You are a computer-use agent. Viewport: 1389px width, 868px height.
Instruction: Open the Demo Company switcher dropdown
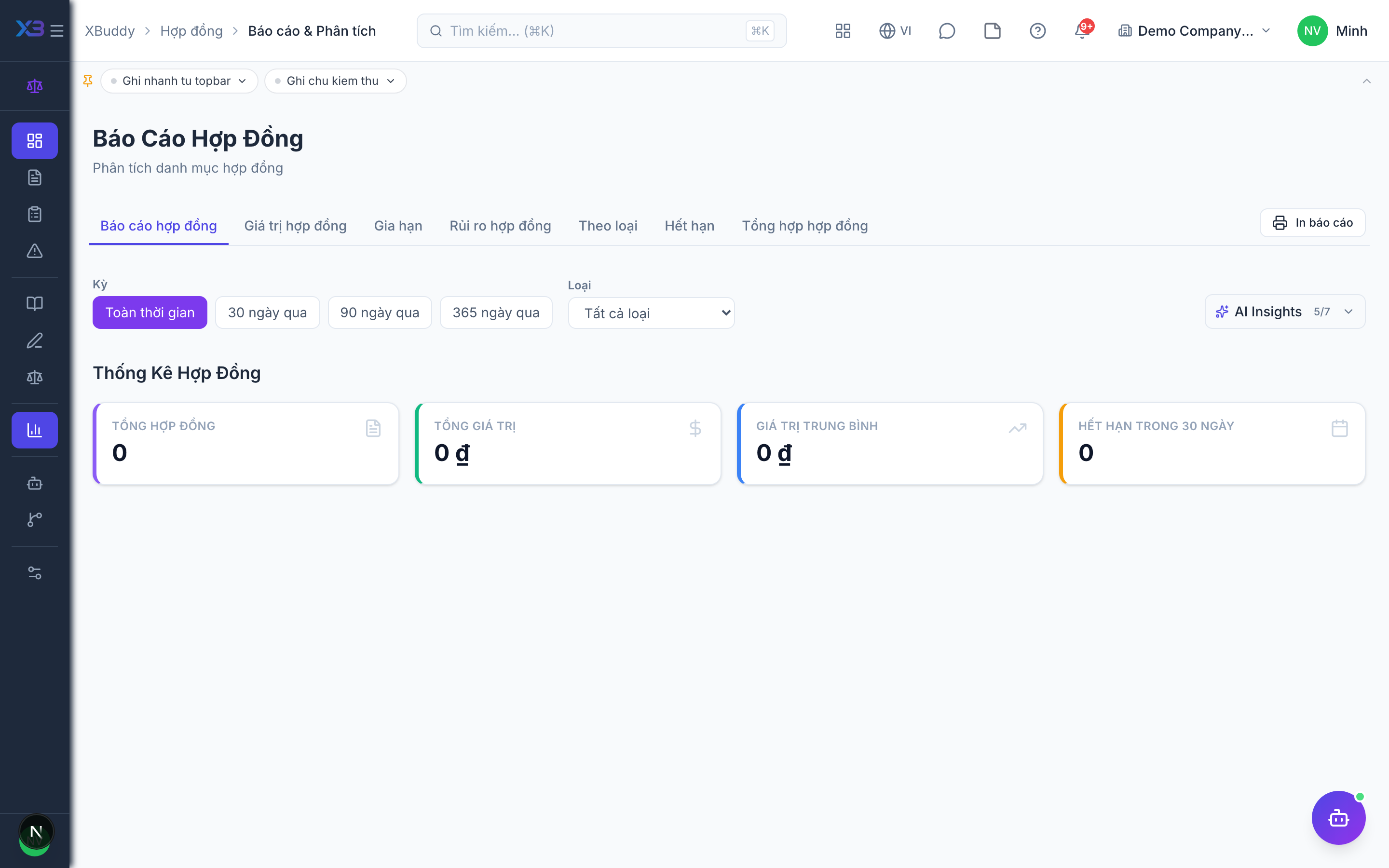[x=1195, y=30]
